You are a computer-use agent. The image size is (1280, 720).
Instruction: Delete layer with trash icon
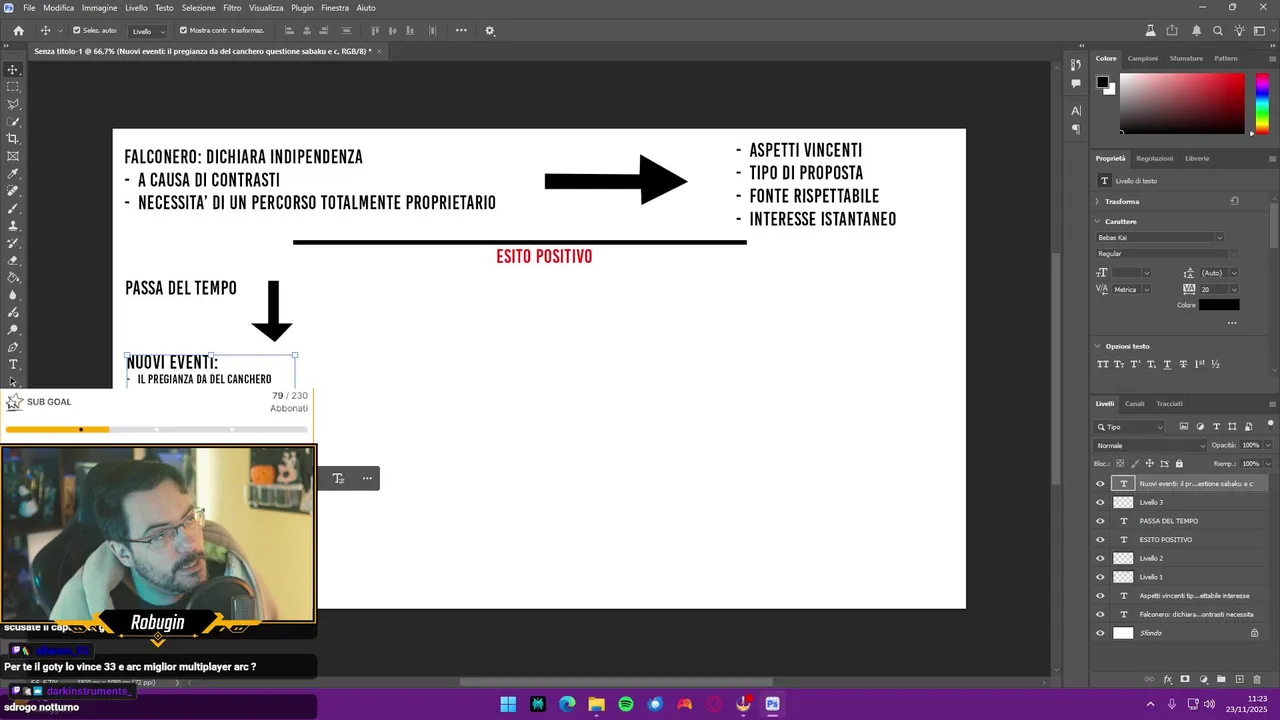[1258, 679]
